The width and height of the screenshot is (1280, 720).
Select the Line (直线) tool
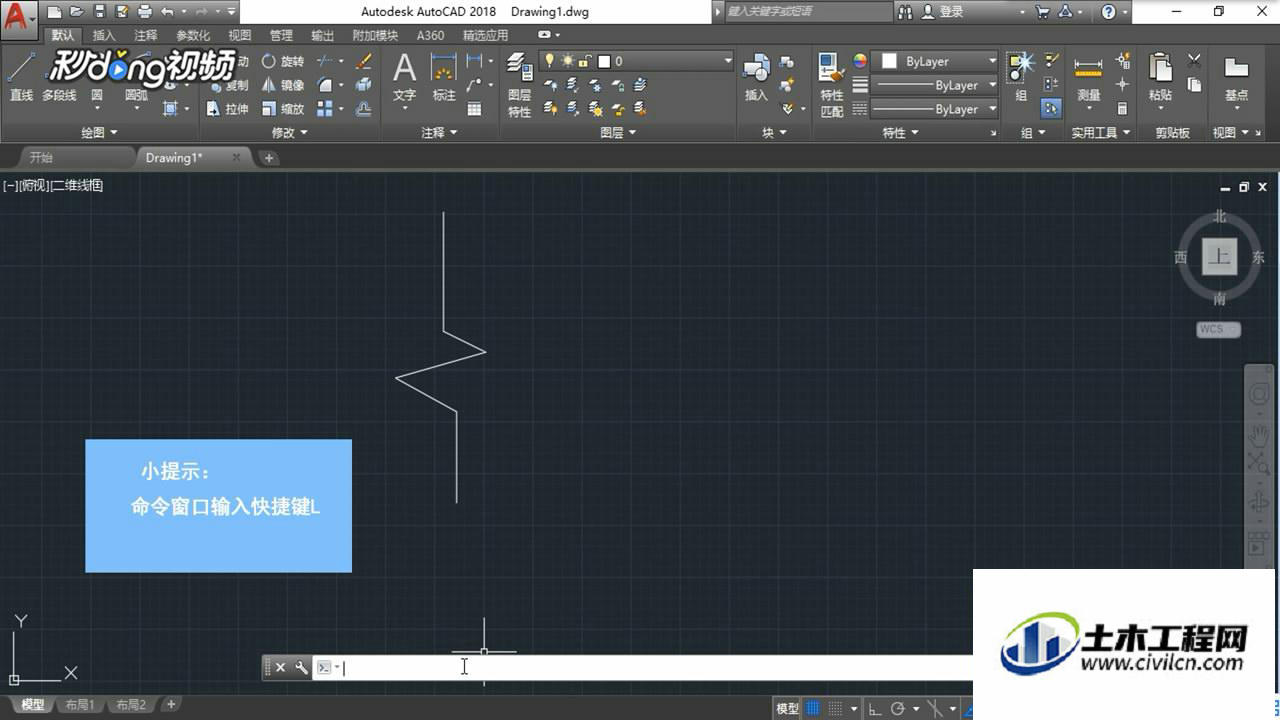21,78
